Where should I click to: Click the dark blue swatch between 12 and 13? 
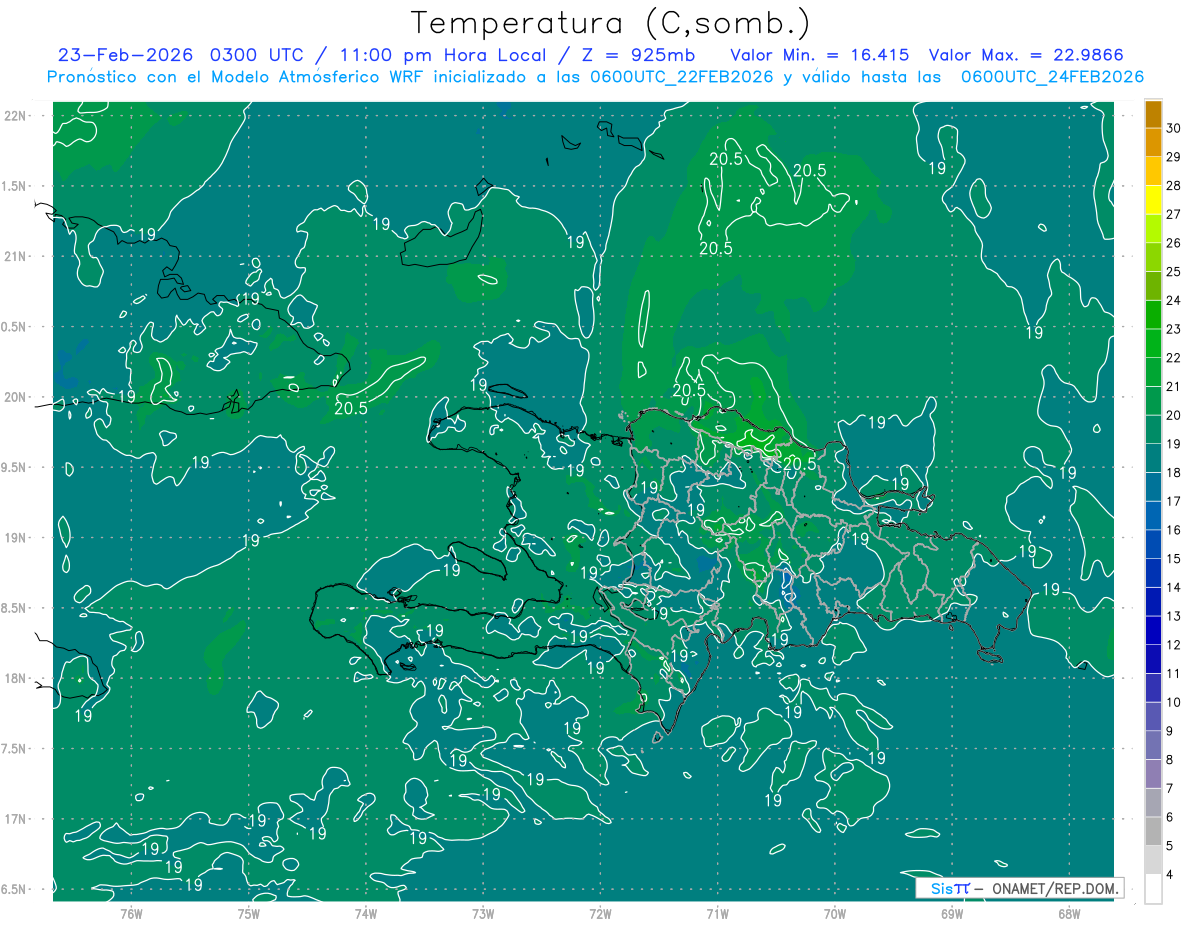point(1153,631)
